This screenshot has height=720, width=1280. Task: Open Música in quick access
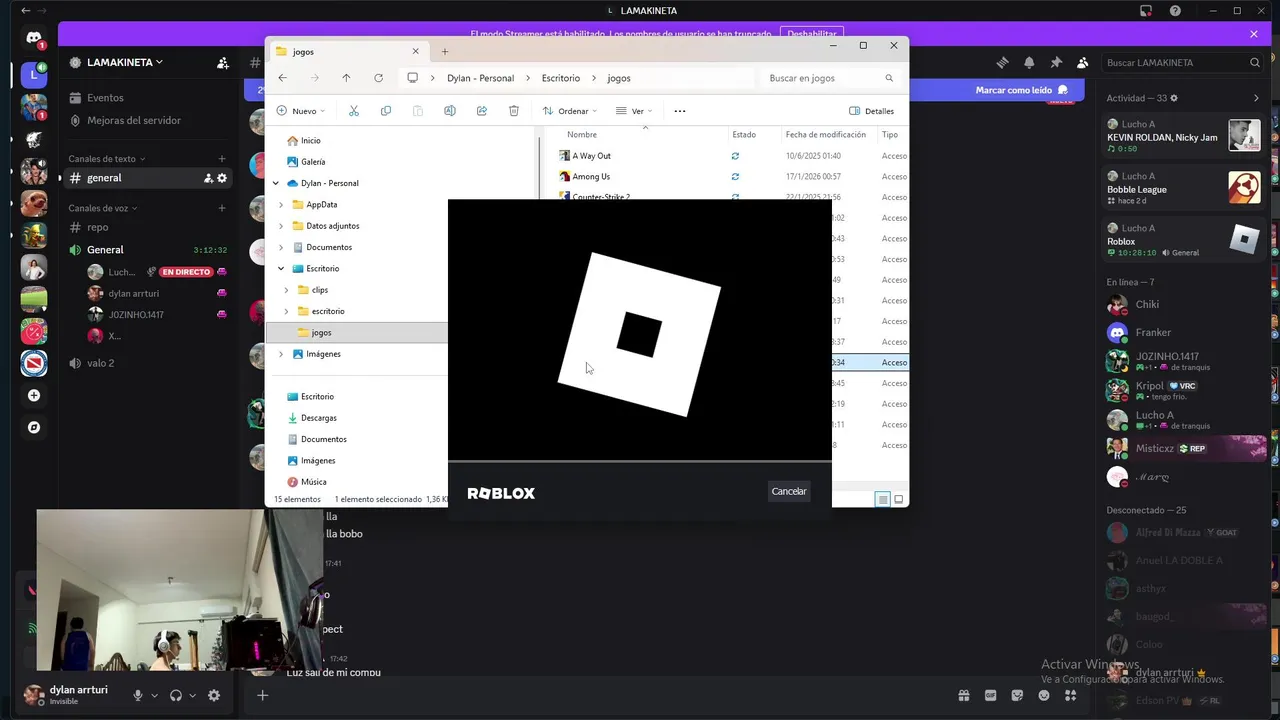pos(313,482)
